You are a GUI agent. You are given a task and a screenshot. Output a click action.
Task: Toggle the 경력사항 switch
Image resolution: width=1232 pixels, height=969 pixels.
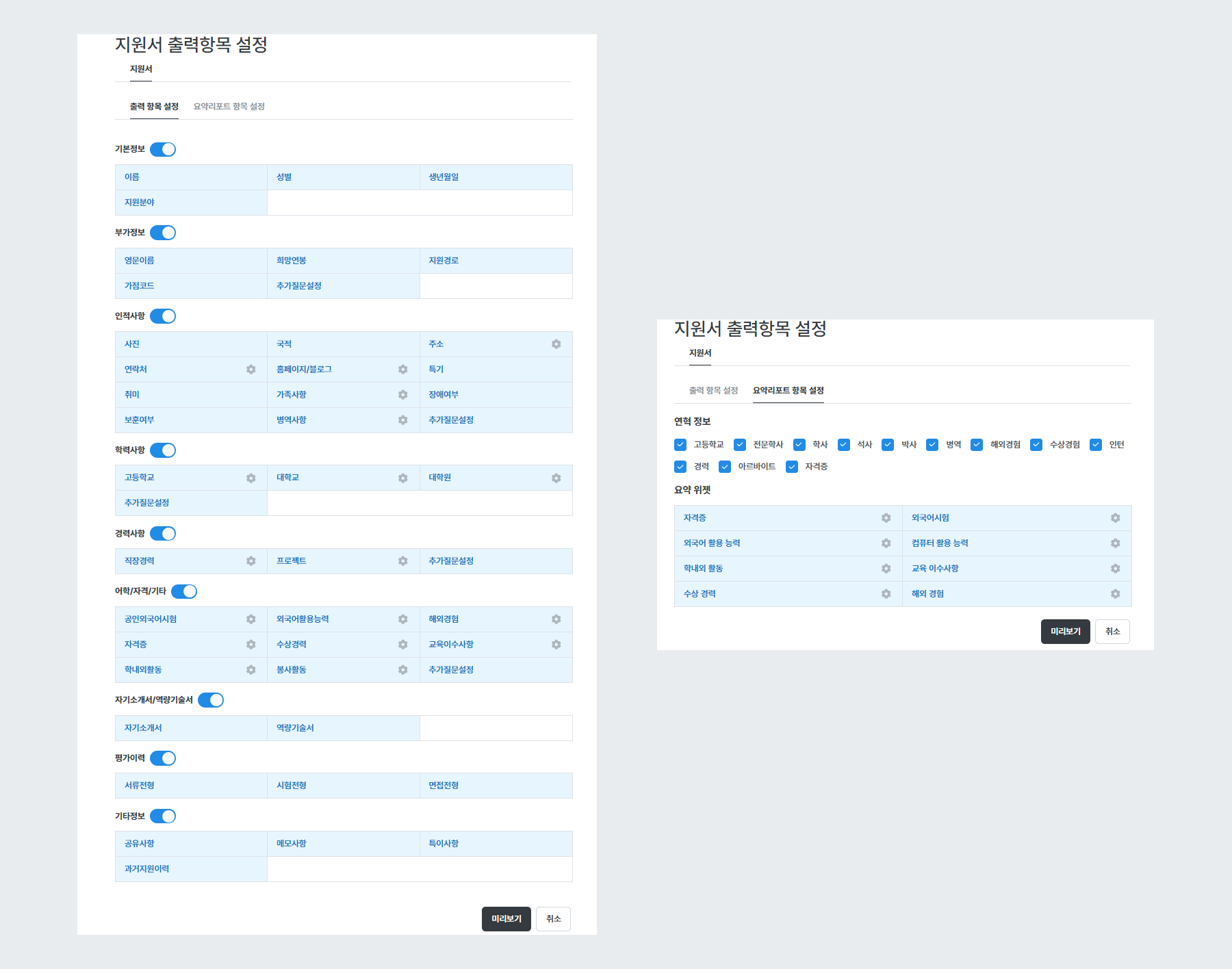point(163,534)
